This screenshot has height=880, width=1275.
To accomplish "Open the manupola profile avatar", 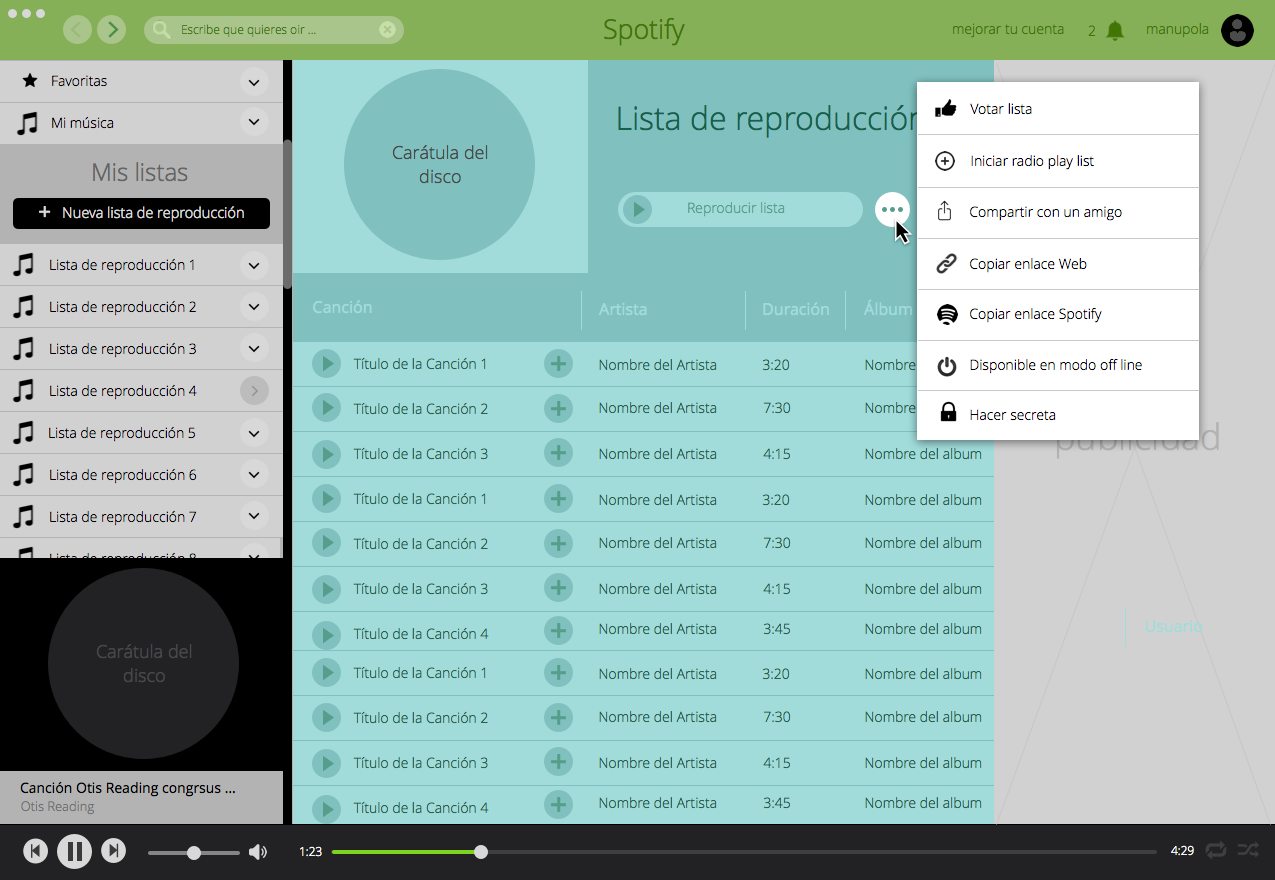I will 1238,30.
